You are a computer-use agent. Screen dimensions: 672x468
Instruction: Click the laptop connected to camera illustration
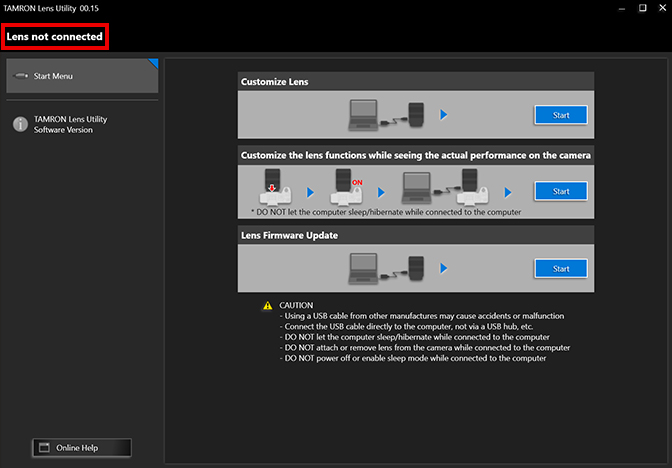(445, 186)
